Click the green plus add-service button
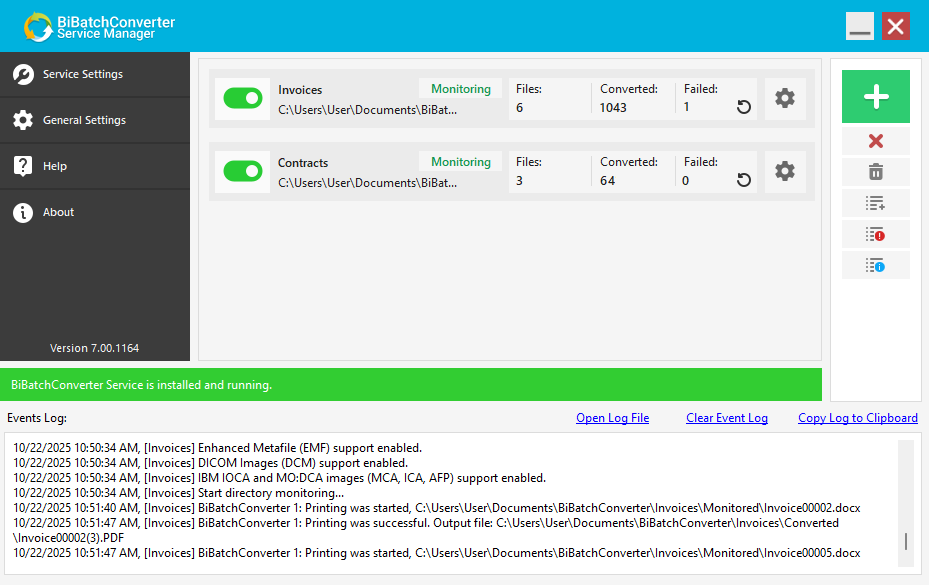929x585 pixels. point(875,97)
